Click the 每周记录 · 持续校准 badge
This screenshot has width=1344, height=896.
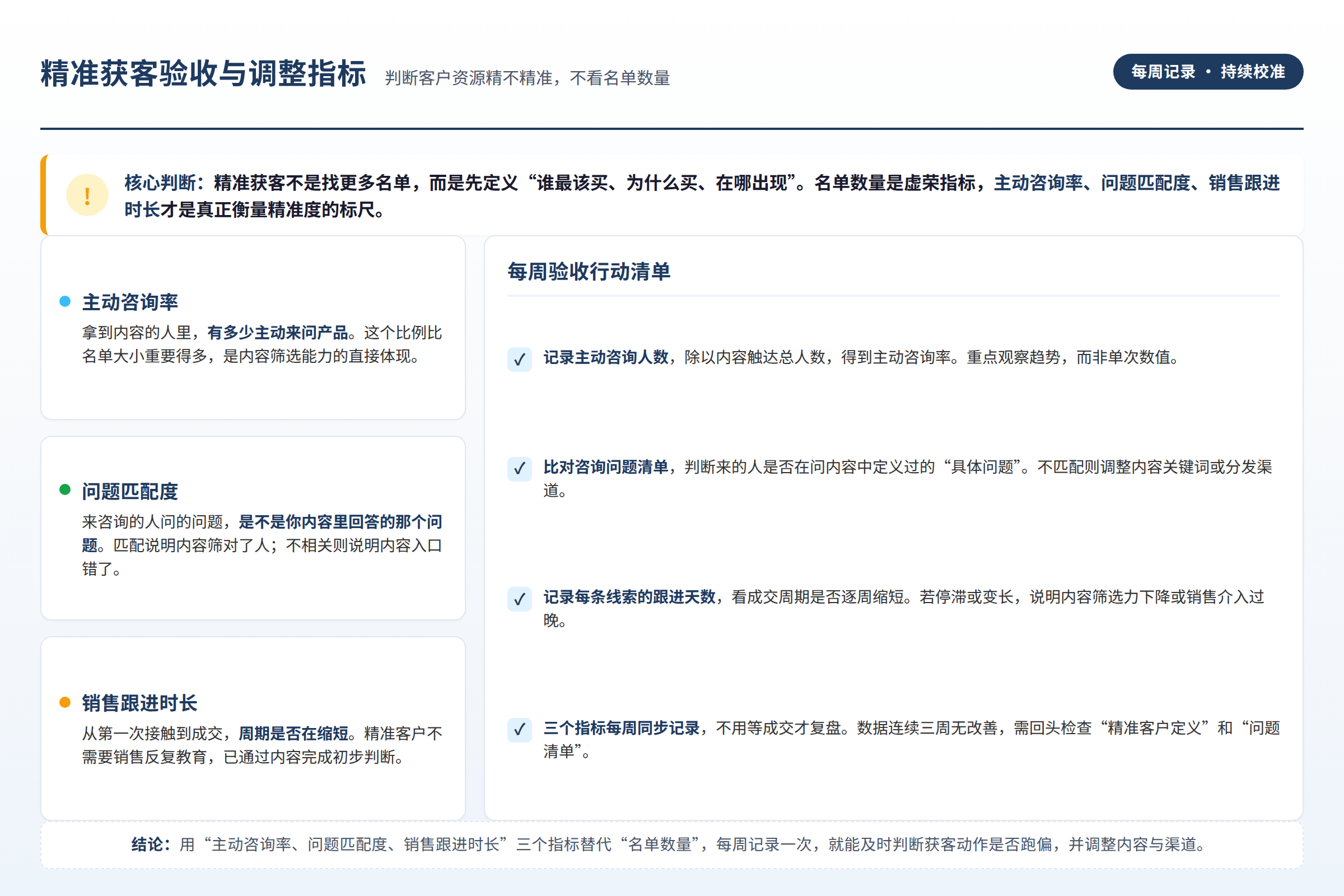1208,72
